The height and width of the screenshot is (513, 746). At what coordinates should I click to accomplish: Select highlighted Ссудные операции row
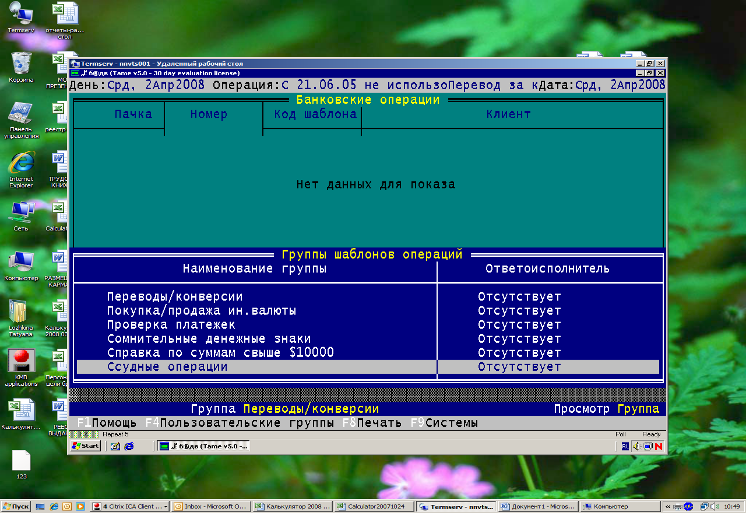pos(368,367)
